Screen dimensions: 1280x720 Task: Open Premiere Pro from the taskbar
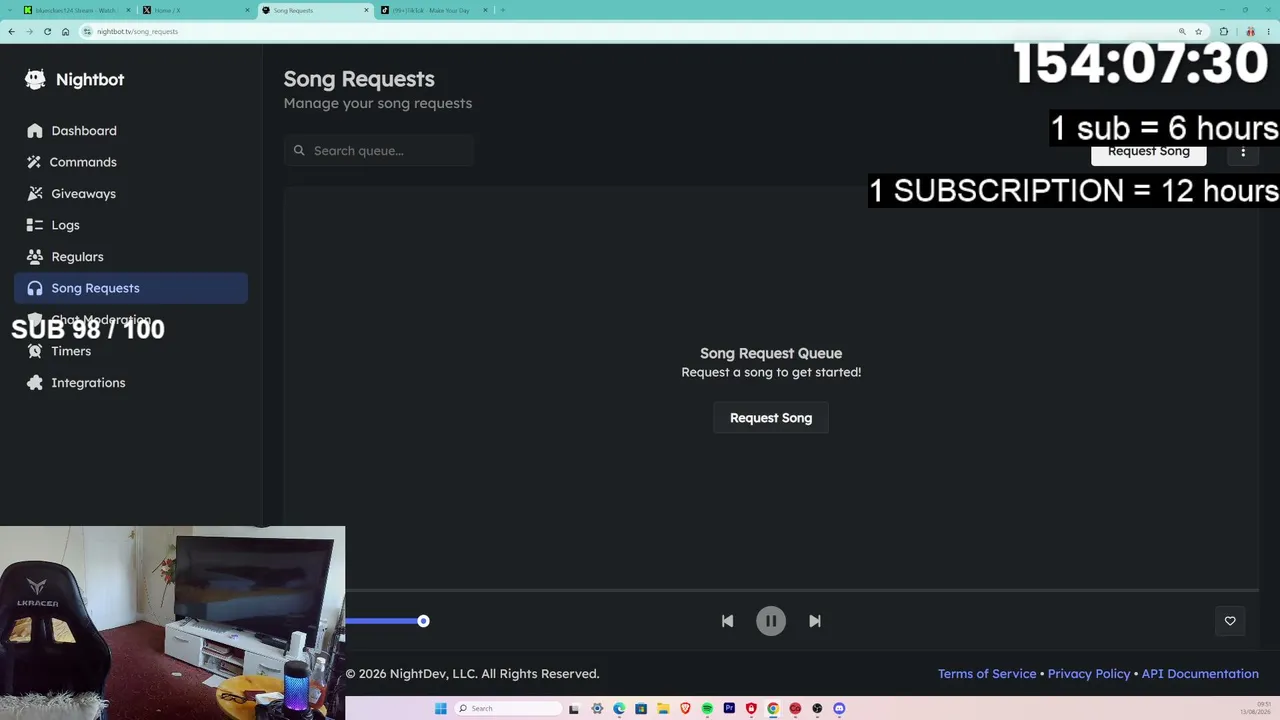729,708
